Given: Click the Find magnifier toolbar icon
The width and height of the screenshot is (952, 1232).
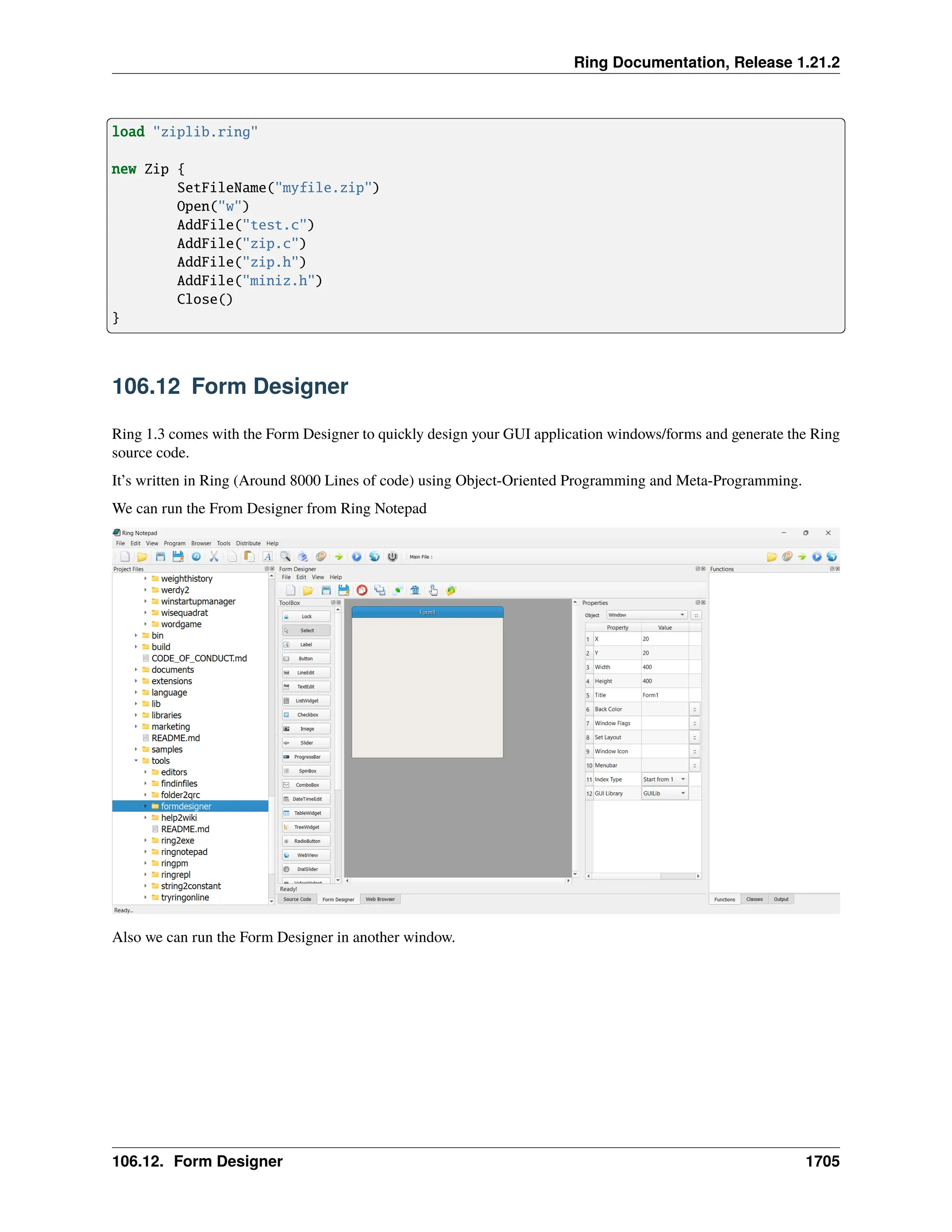Looking at the screenshot, I should point(285,557).
